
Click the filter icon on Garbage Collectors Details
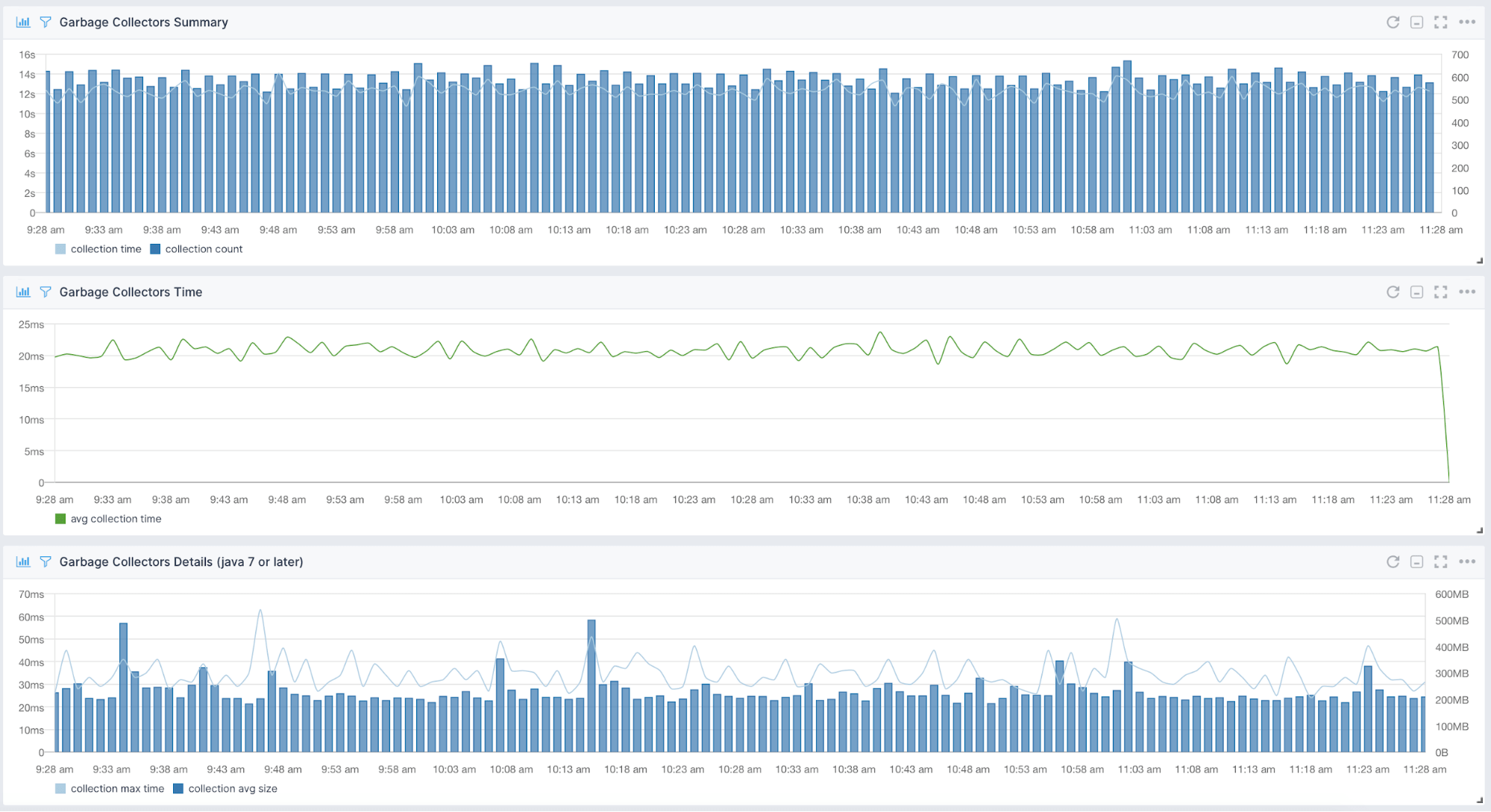tap(47, 562)
